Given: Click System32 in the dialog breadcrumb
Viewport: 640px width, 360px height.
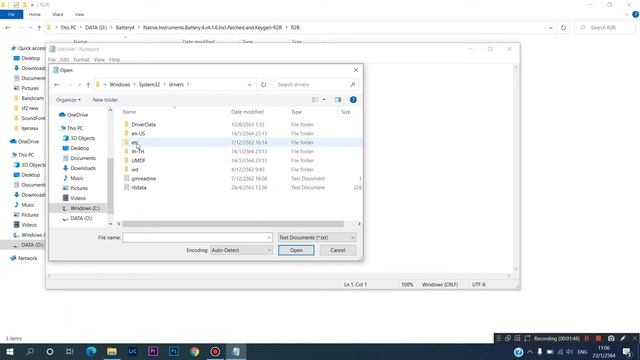Looking at the screenshot, I should (149, 84).
